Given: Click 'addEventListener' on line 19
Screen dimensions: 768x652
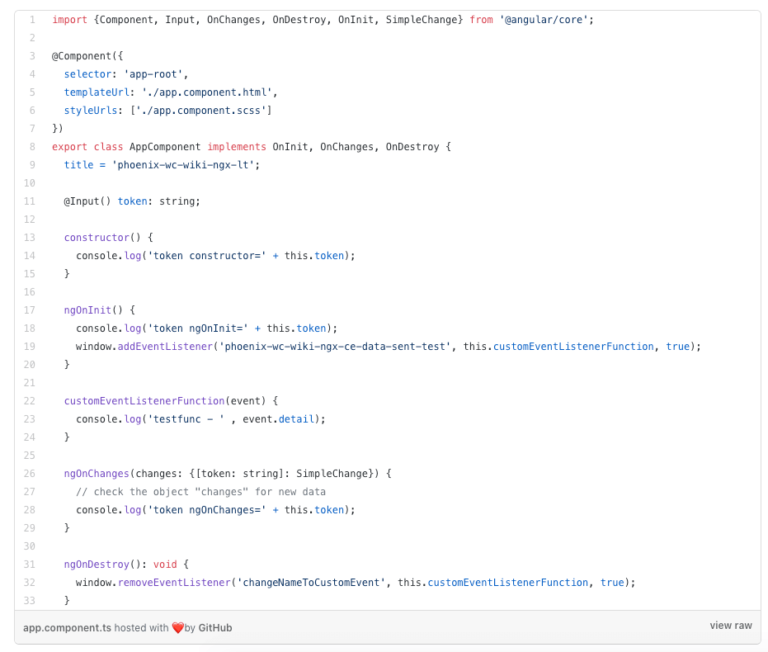Looking at the screenshot, I should click(x=165, y=346).
